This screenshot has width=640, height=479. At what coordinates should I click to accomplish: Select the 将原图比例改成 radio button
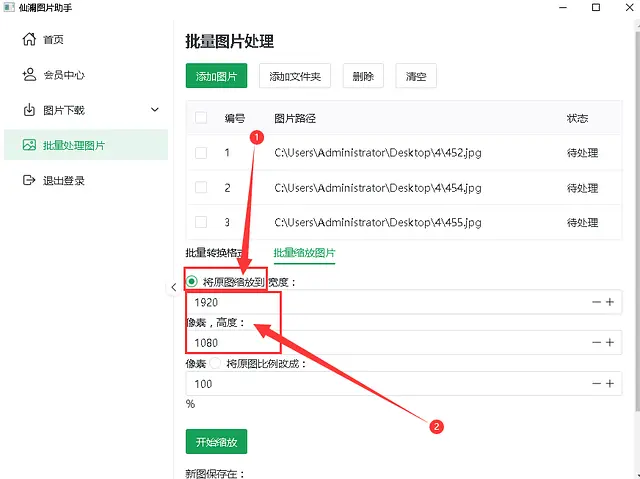(215, 363)
